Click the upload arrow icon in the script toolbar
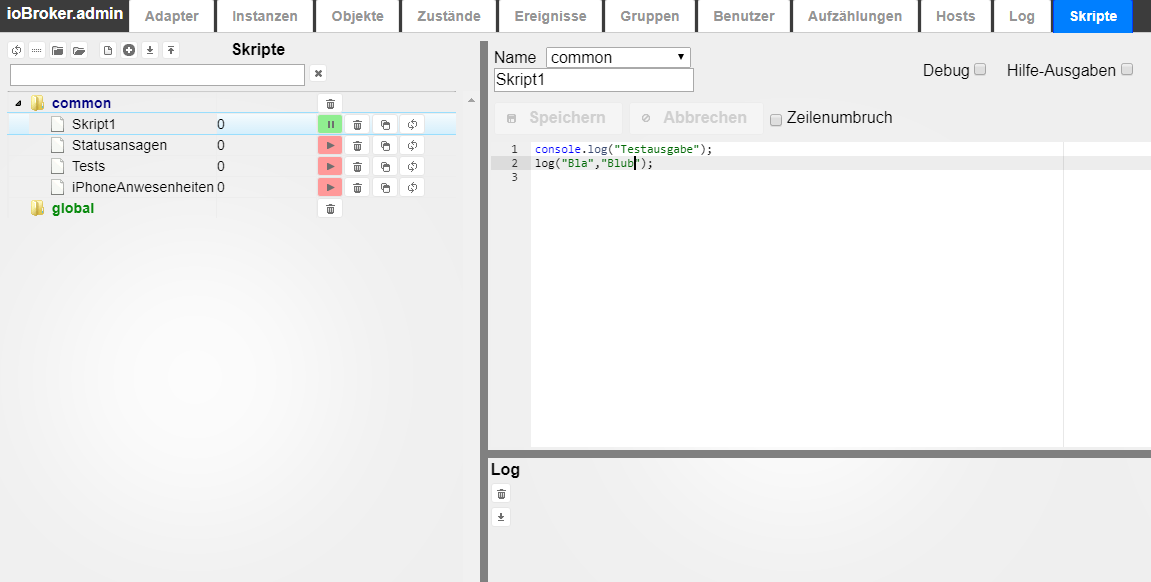1151x582 pixels. (x=171, y=50)
